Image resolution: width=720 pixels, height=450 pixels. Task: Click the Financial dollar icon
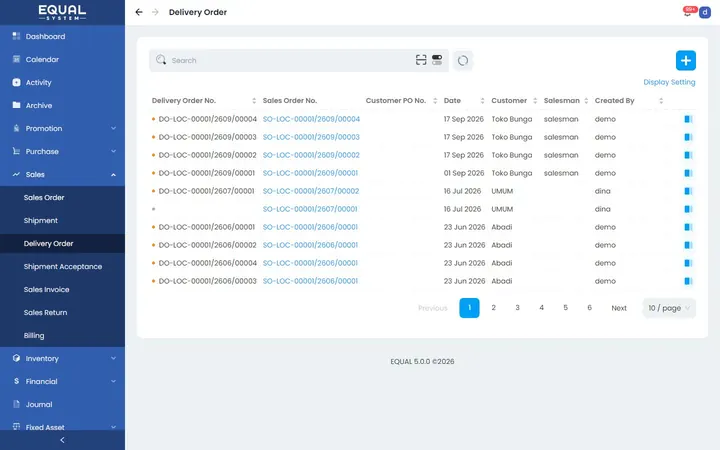coord(17,381)
